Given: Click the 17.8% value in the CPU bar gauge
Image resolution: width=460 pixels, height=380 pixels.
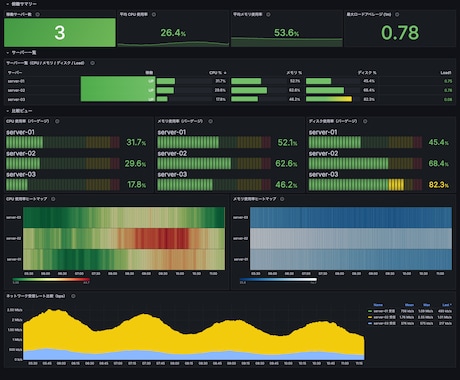Looking at the screenshot, I should [x=136, y=185].
